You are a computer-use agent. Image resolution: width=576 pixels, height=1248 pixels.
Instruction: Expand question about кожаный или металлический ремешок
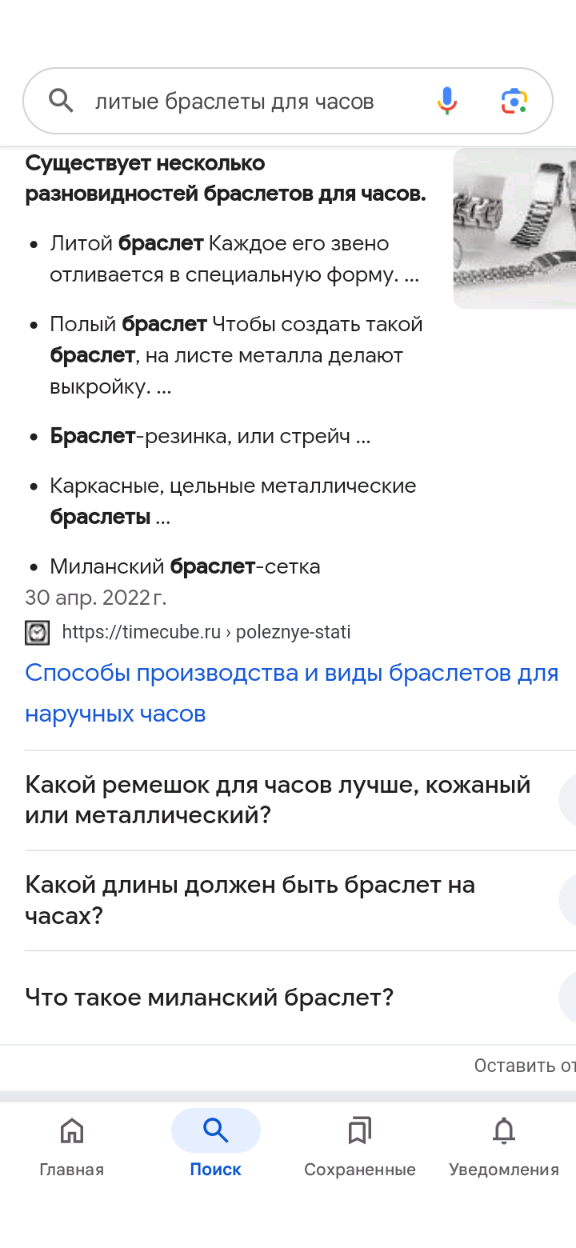[288, 800]
